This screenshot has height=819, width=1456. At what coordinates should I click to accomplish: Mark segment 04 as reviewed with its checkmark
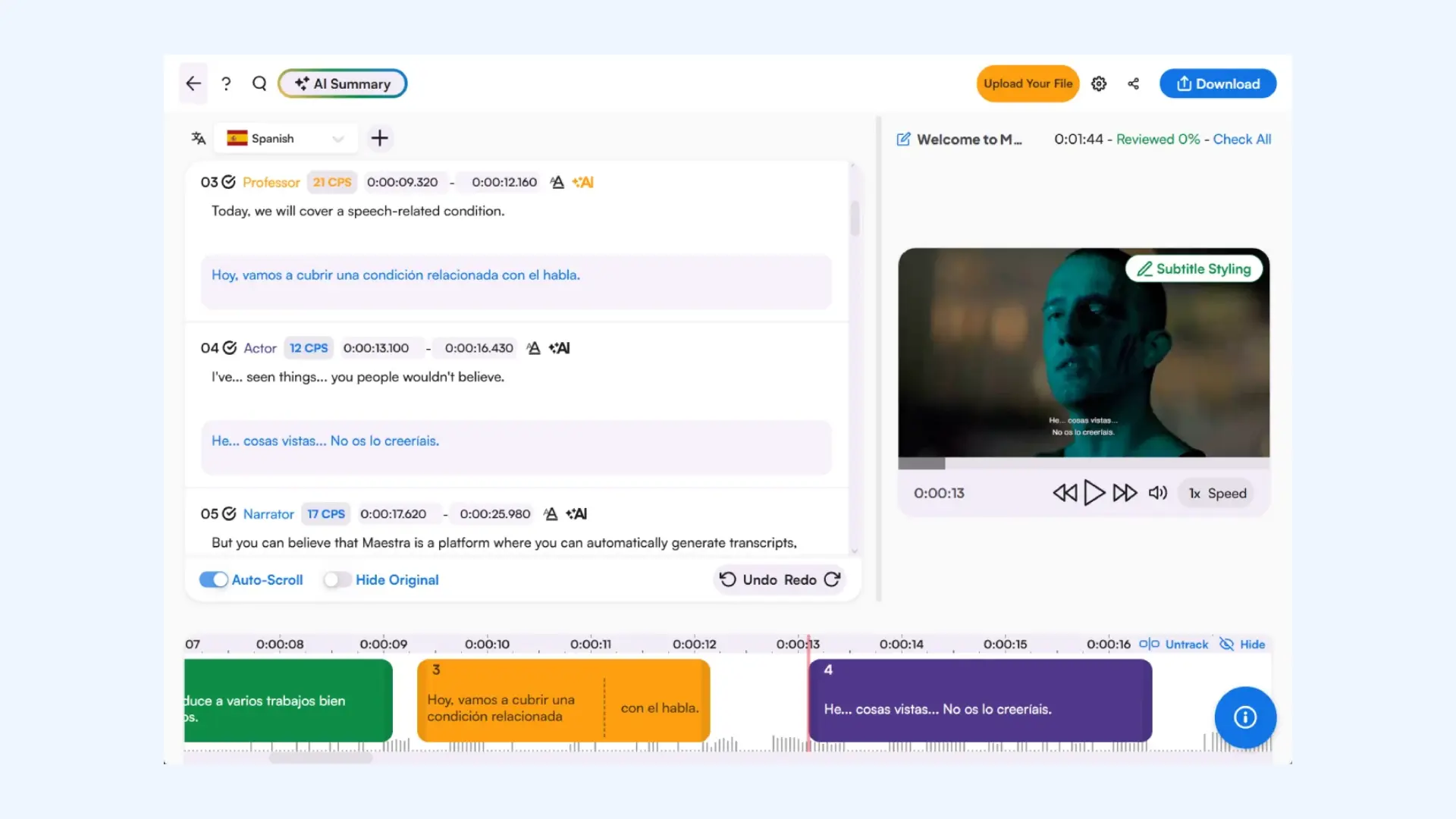click(229, 348)
